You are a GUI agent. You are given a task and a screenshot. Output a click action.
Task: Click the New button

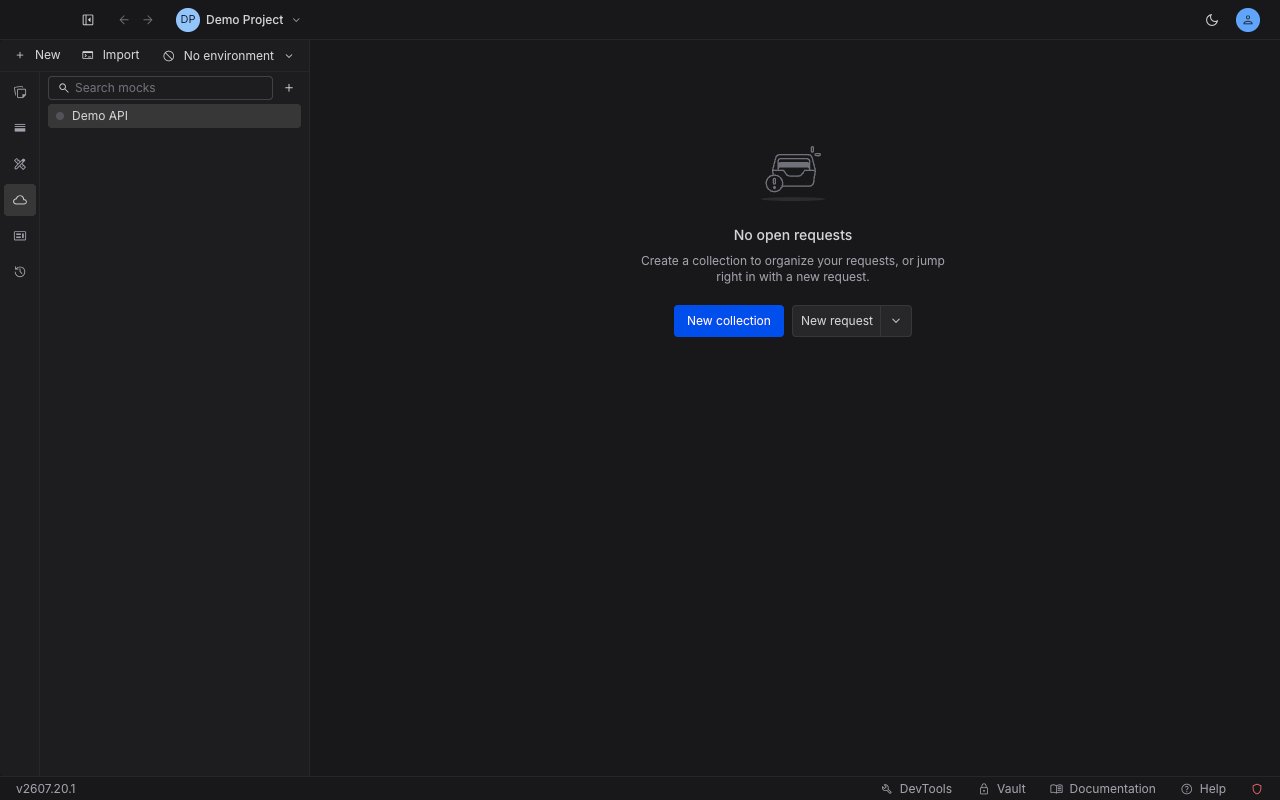(x=38, y=55)
